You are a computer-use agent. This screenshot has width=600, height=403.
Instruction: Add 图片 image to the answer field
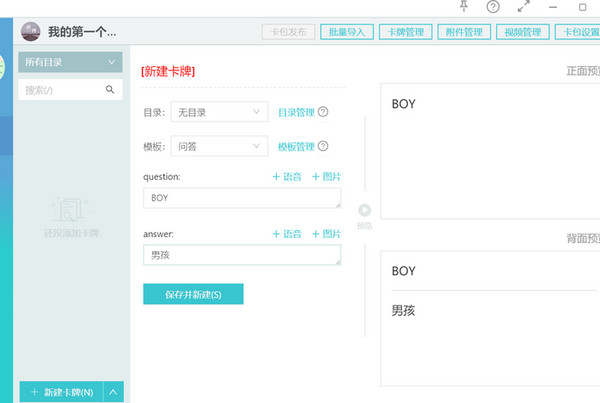point(326,234)
